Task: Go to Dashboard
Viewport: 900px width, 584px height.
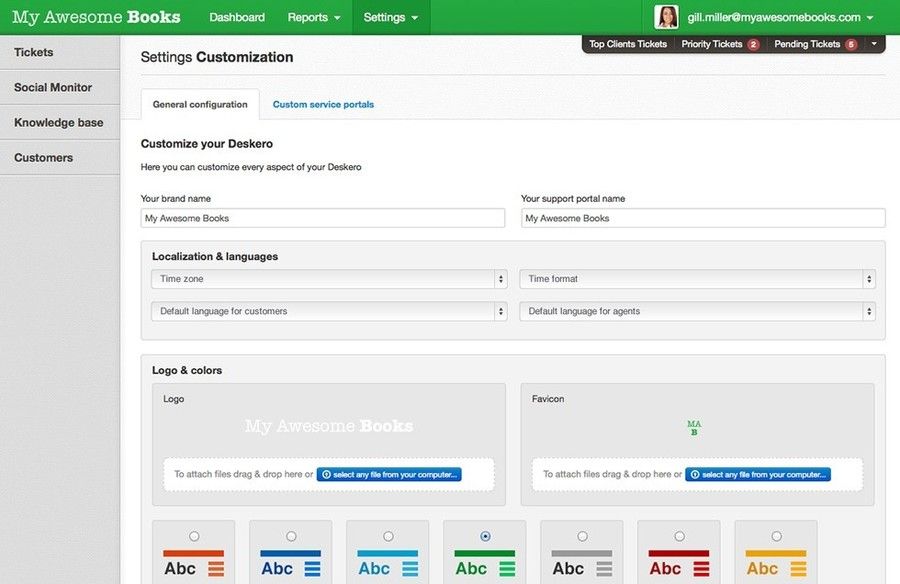Action: pos(237,17)
